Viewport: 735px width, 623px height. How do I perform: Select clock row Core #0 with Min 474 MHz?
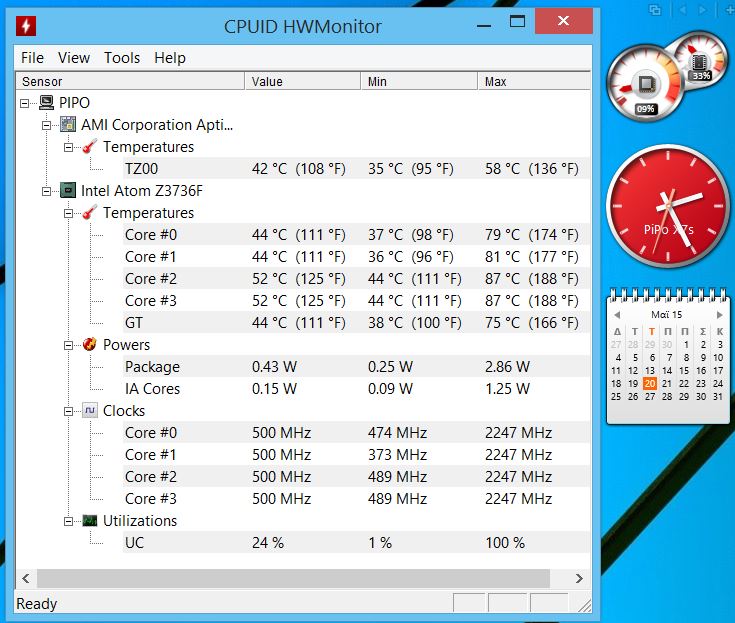coord(356,432)
